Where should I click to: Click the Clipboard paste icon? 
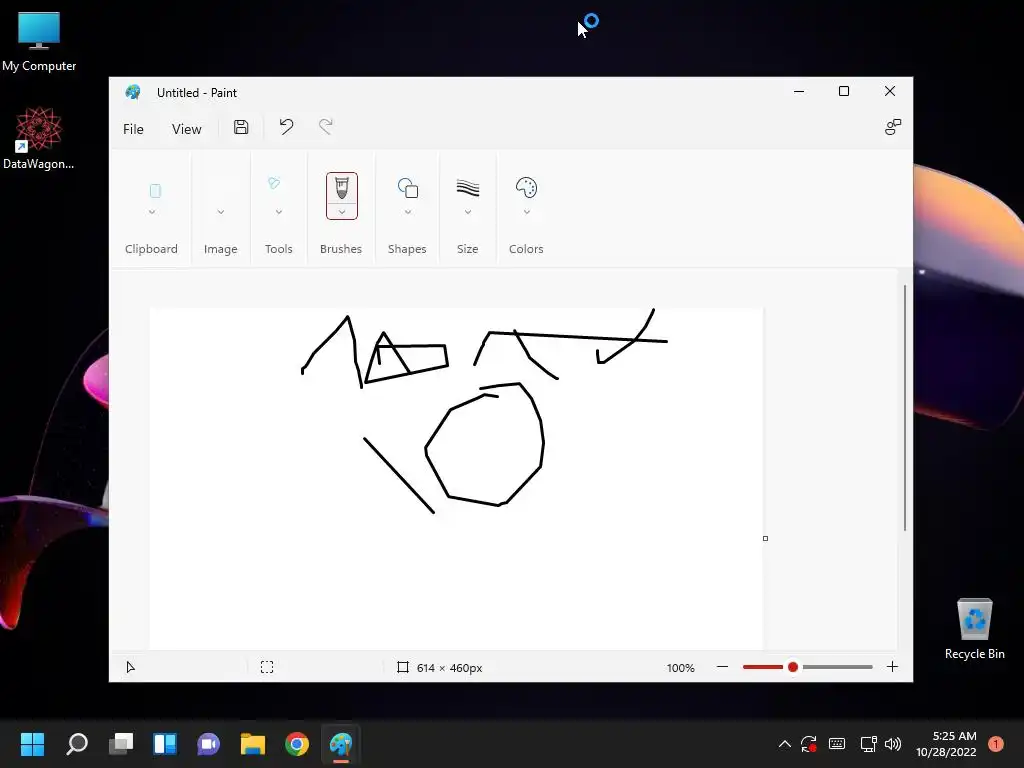coord(155,191)
